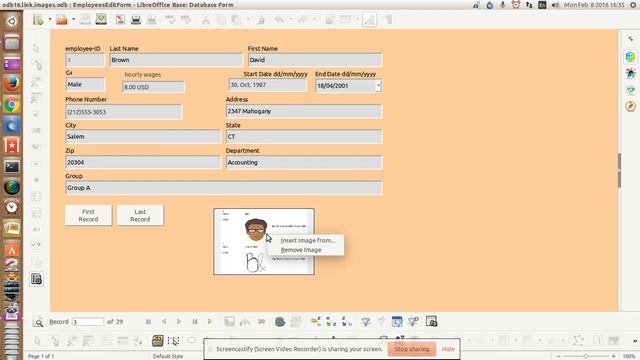Open the End Date dropdown arrow
Viewport: 640px width, 360px height.
tap(378, 86)
